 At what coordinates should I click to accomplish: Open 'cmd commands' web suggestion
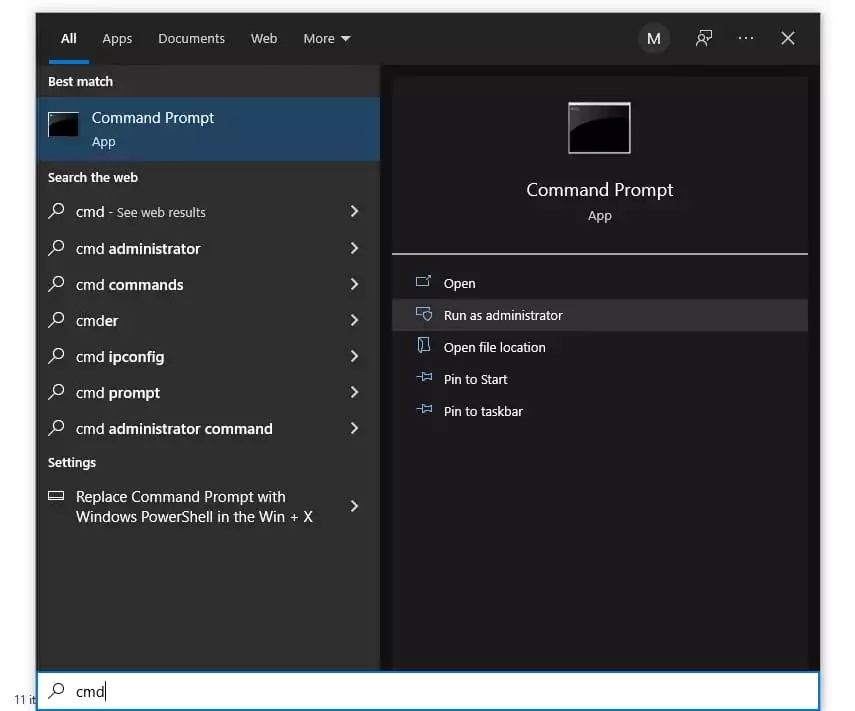tap(208, 285)
